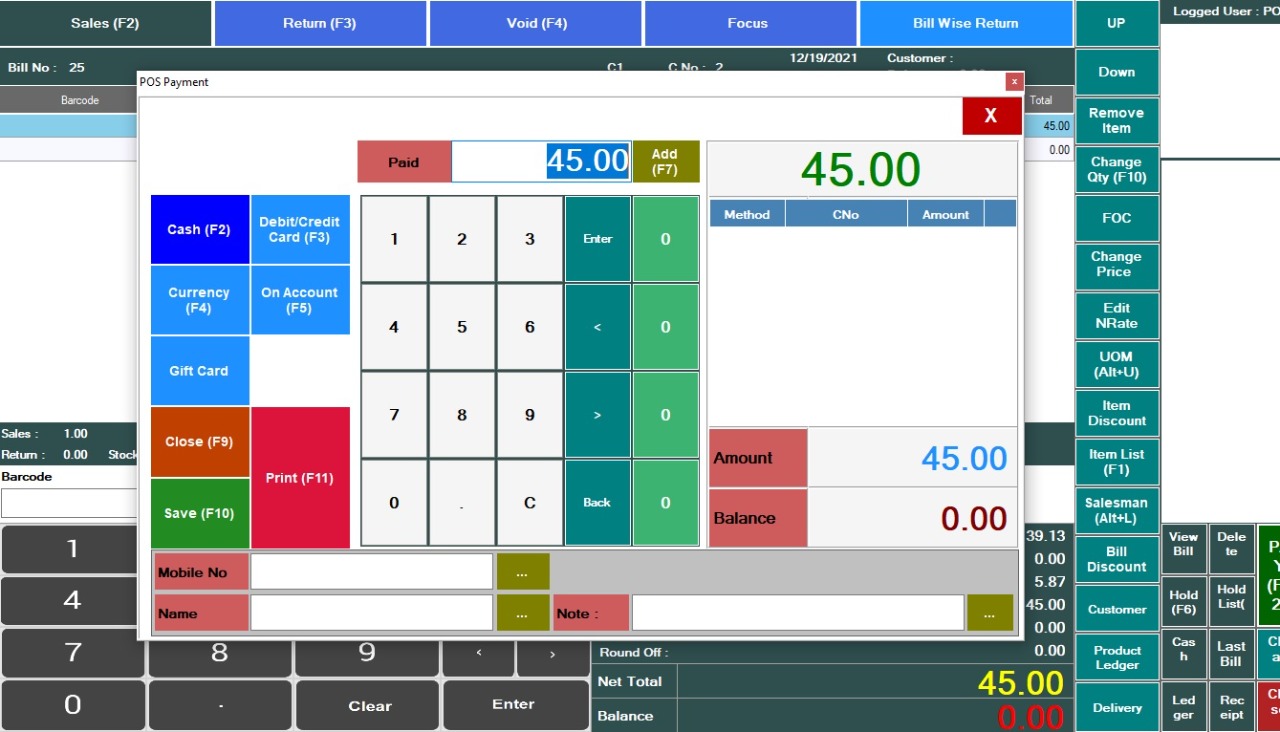
Task: Open Note ellipsis button
Action: click(989, 613)
